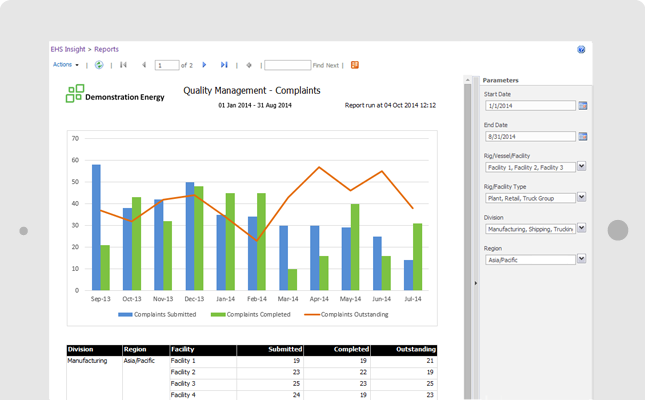Select the Facility 2 table row
The height and width of the screenshot is (400, 645).
coord(303,372)
